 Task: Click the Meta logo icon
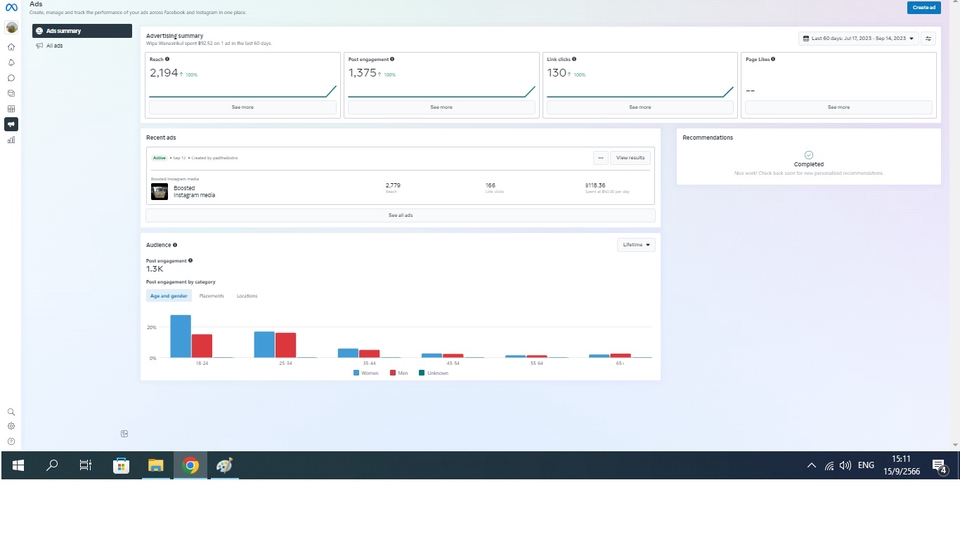(x=11, y=7)
